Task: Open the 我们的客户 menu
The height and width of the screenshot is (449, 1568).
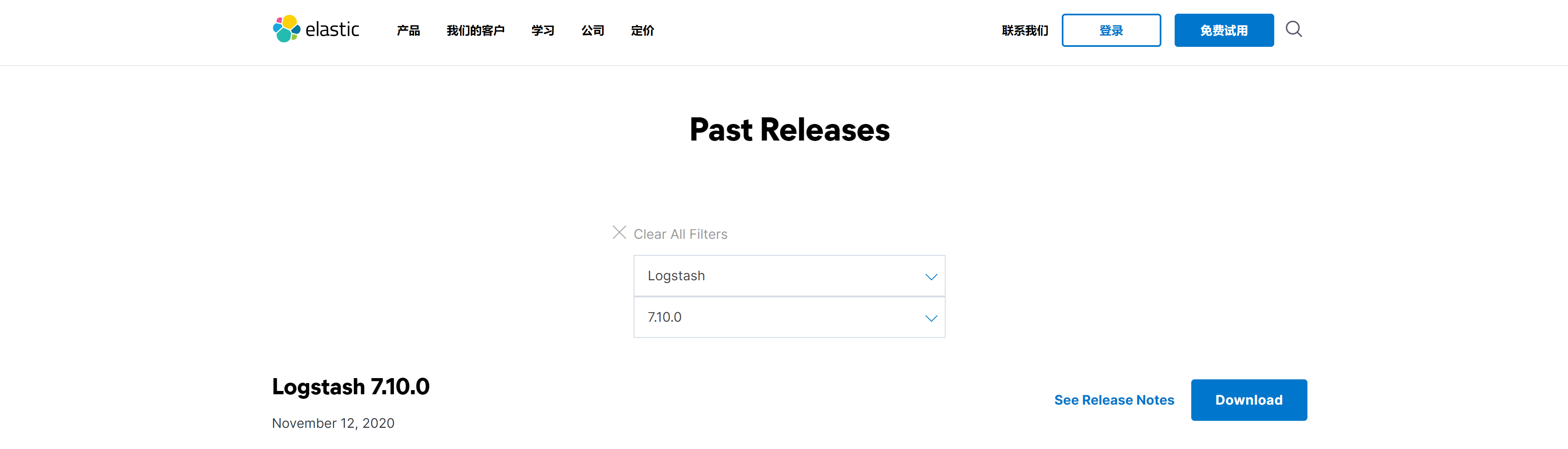Action: 476,30
